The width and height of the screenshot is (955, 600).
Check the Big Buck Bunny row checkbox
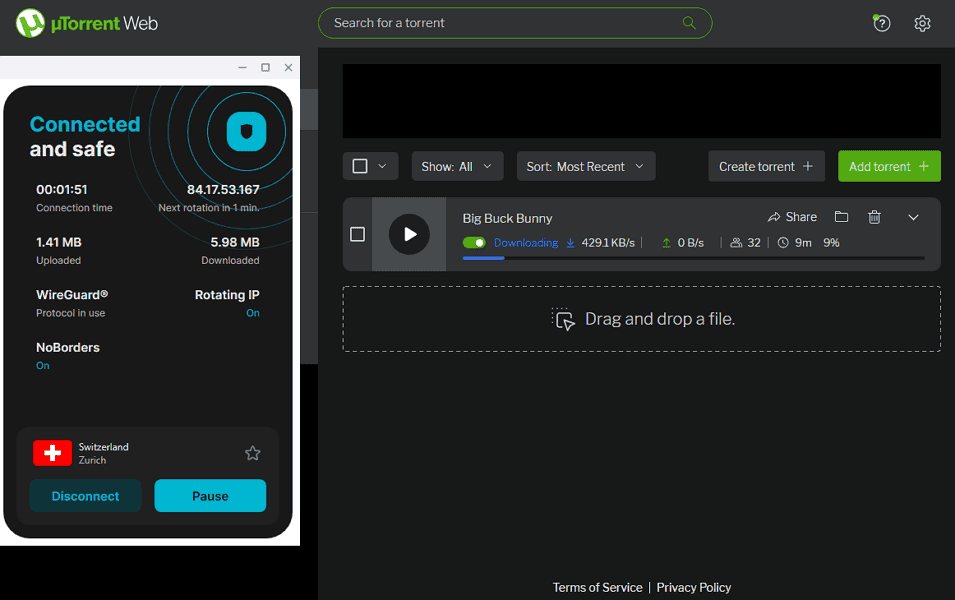pos(358,234)
